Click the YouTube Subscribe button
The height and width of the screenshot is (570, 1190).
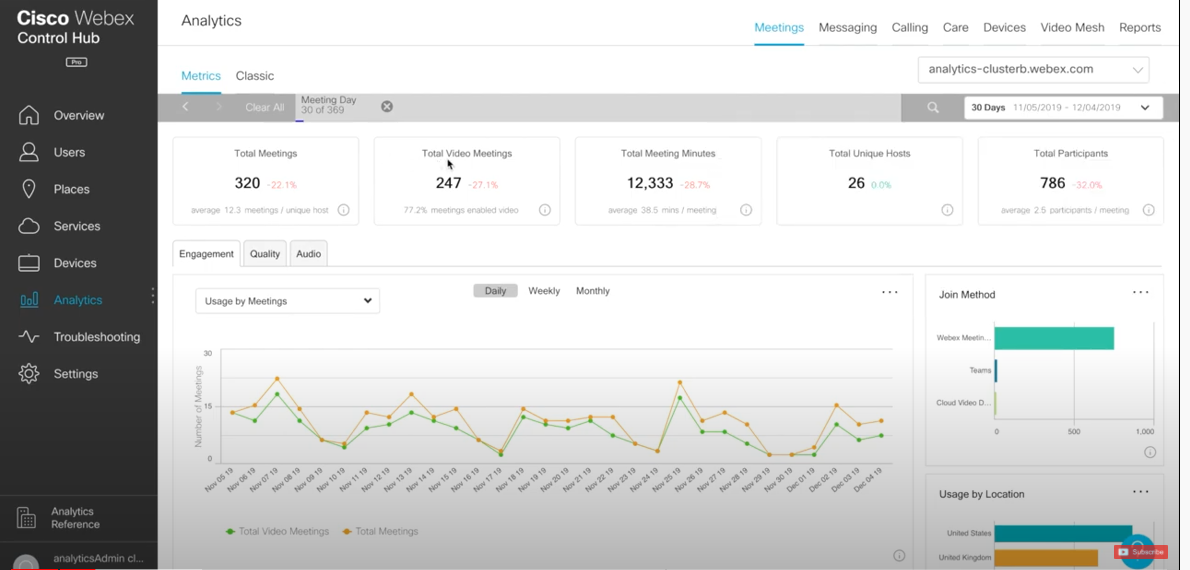[x=1141, y=552]
